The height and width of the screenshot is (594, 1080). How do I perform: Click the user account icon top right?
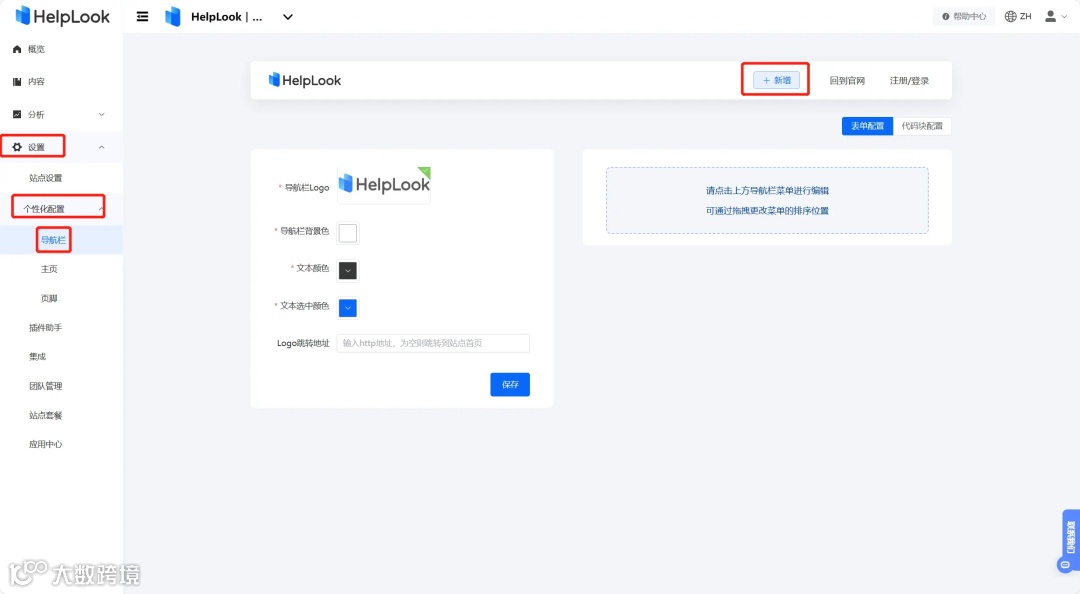point(1051,16)
